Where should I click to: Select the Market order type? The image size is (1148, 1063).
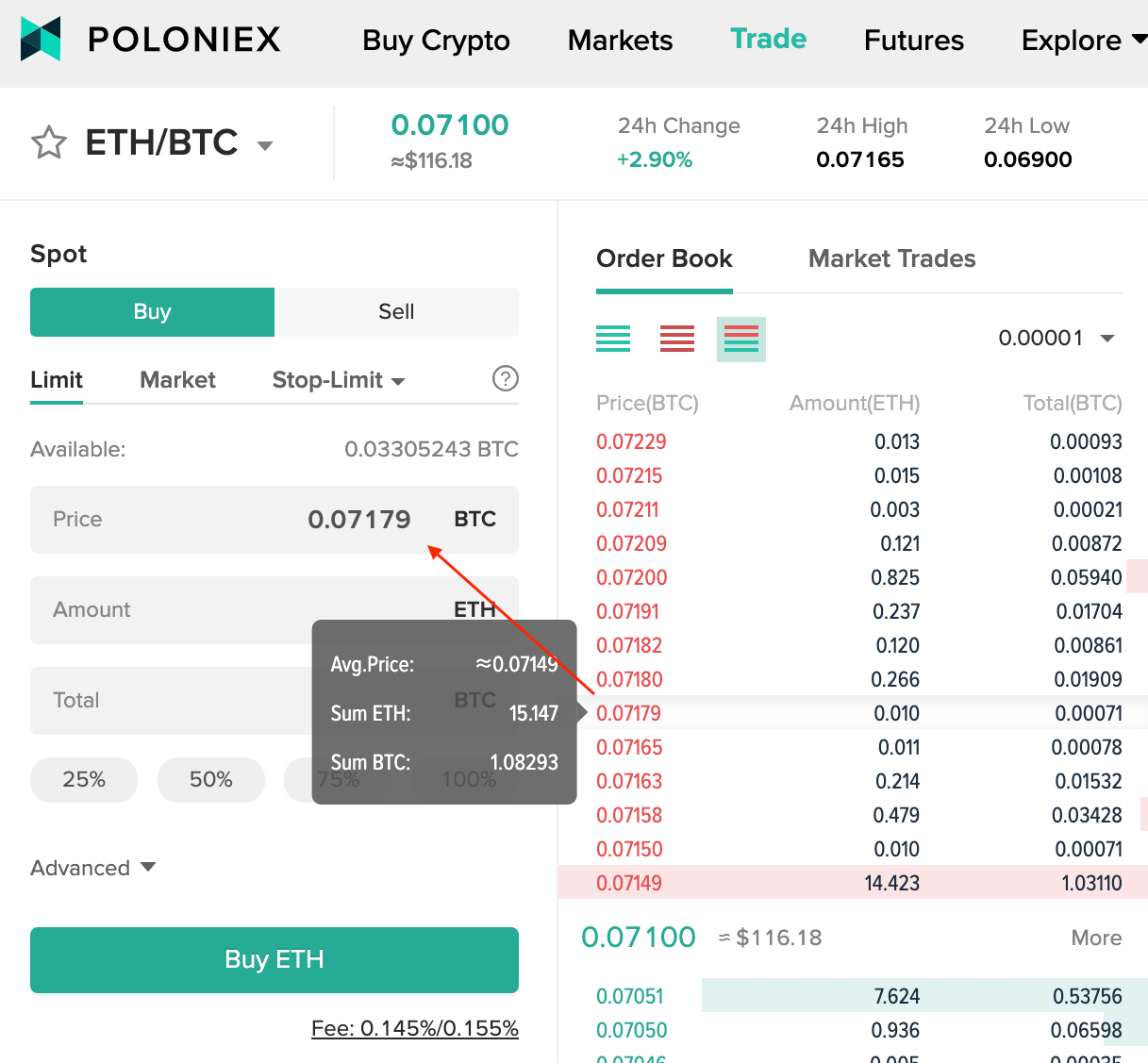(x=177, y=380)
